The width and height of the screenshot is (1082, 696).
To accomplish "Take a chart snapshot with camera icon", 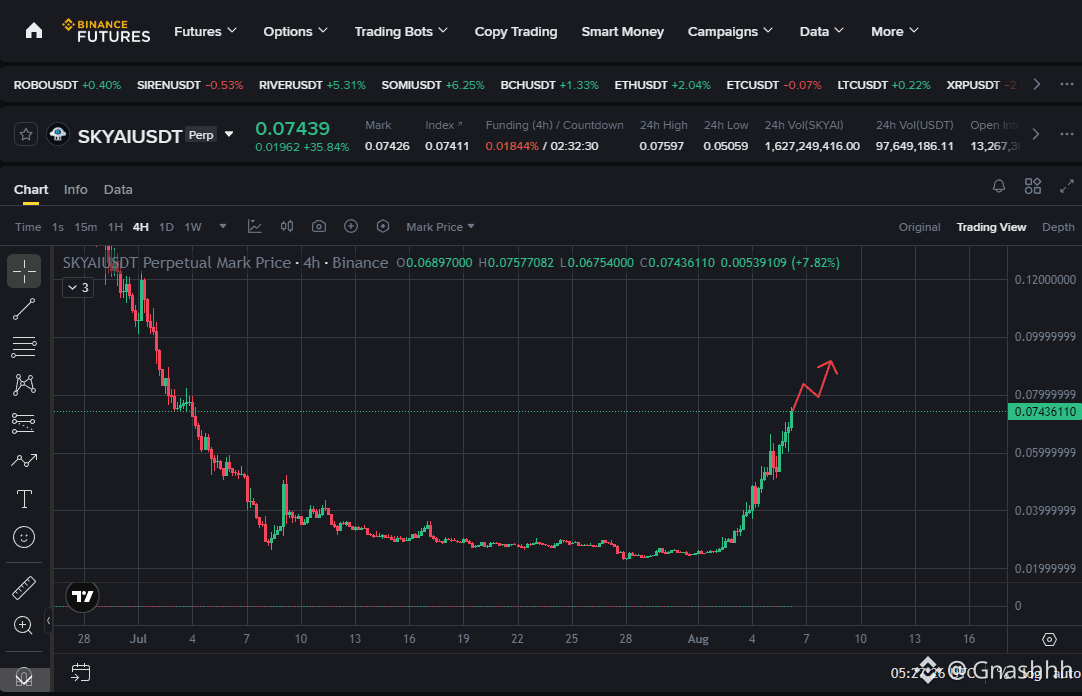I will point(319,226).
